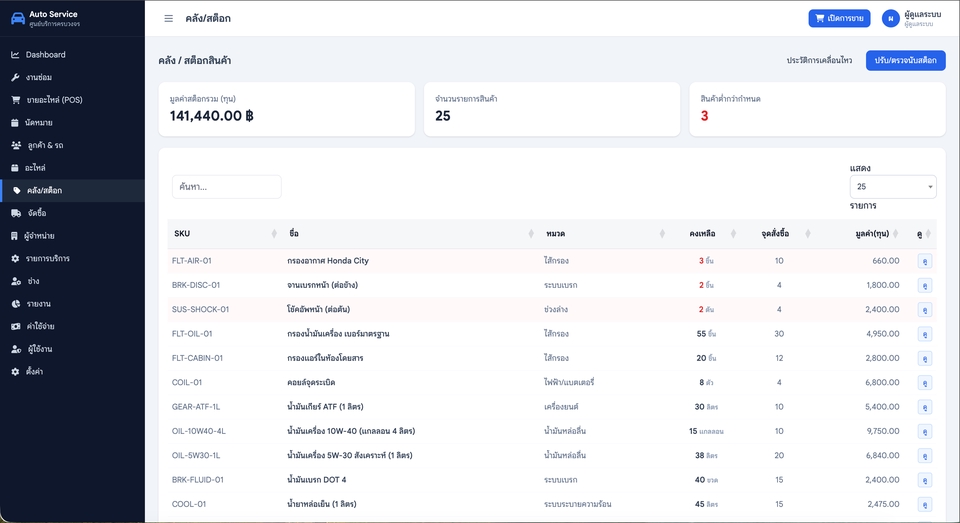This screenshot has height=523, width=960.
Task: Open the แสดง 25 entries dropdown
Action: (x=893, y=187)
